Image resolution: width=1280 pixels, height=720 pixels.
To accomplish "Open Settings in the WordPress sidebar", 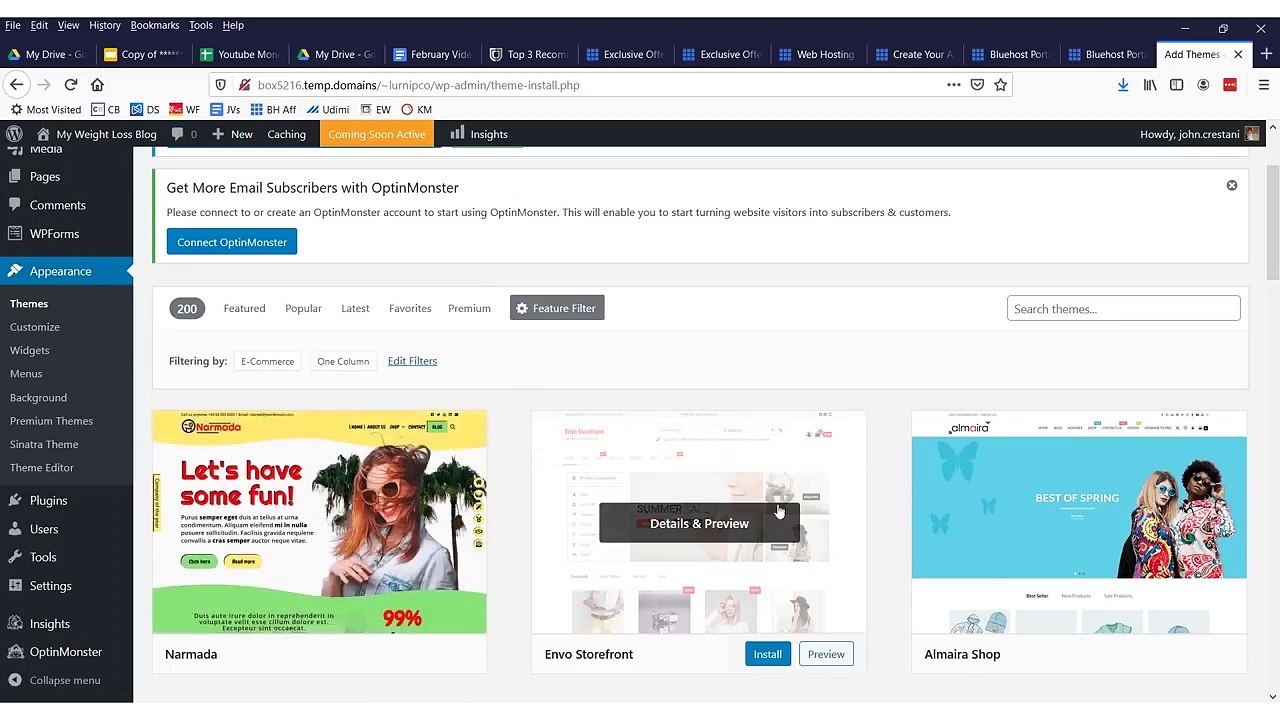I will click(x=50, y=586).
